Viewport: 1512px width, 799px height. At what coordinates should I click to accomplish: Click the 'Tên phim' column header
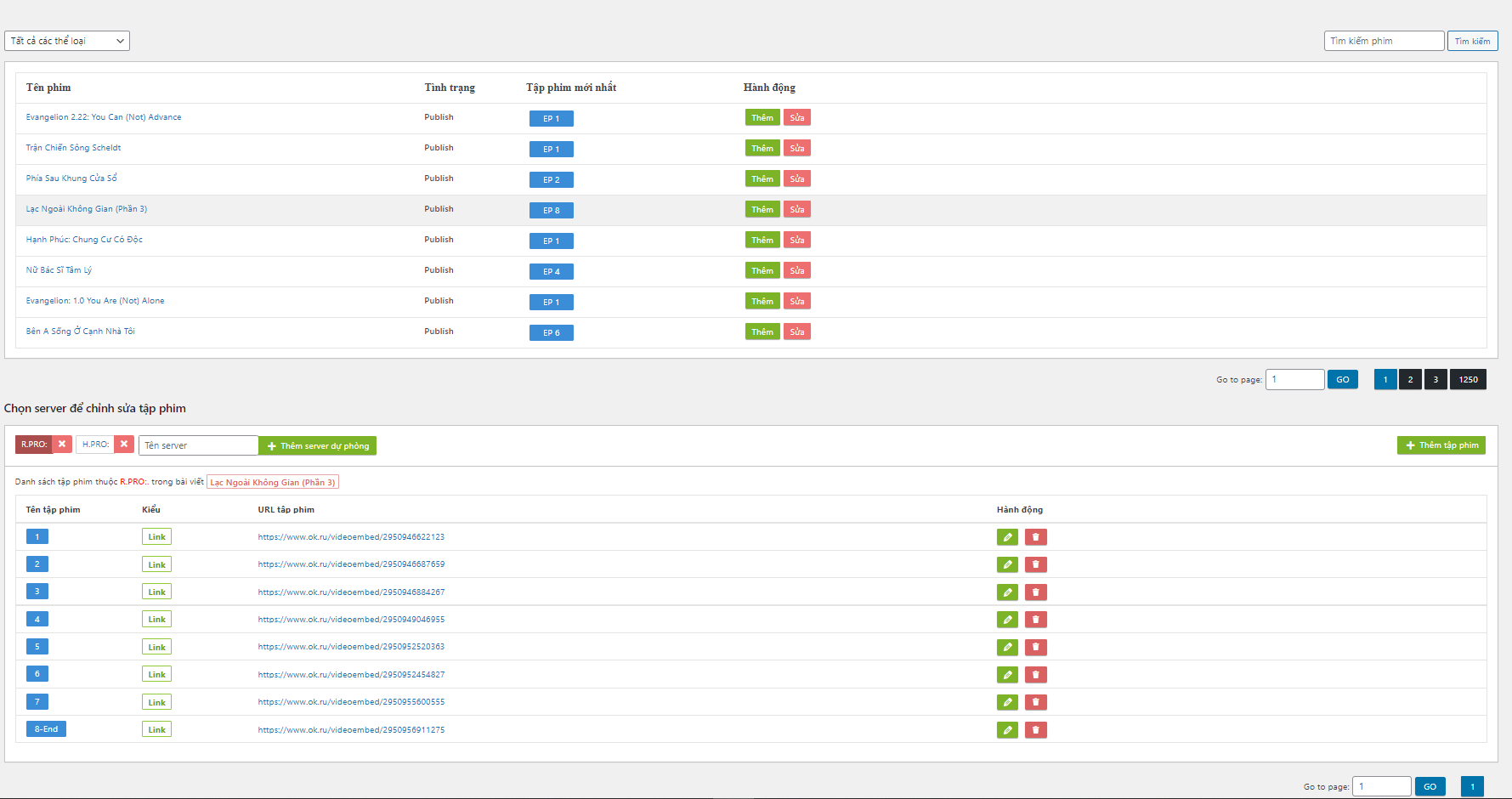coord(48,88)
